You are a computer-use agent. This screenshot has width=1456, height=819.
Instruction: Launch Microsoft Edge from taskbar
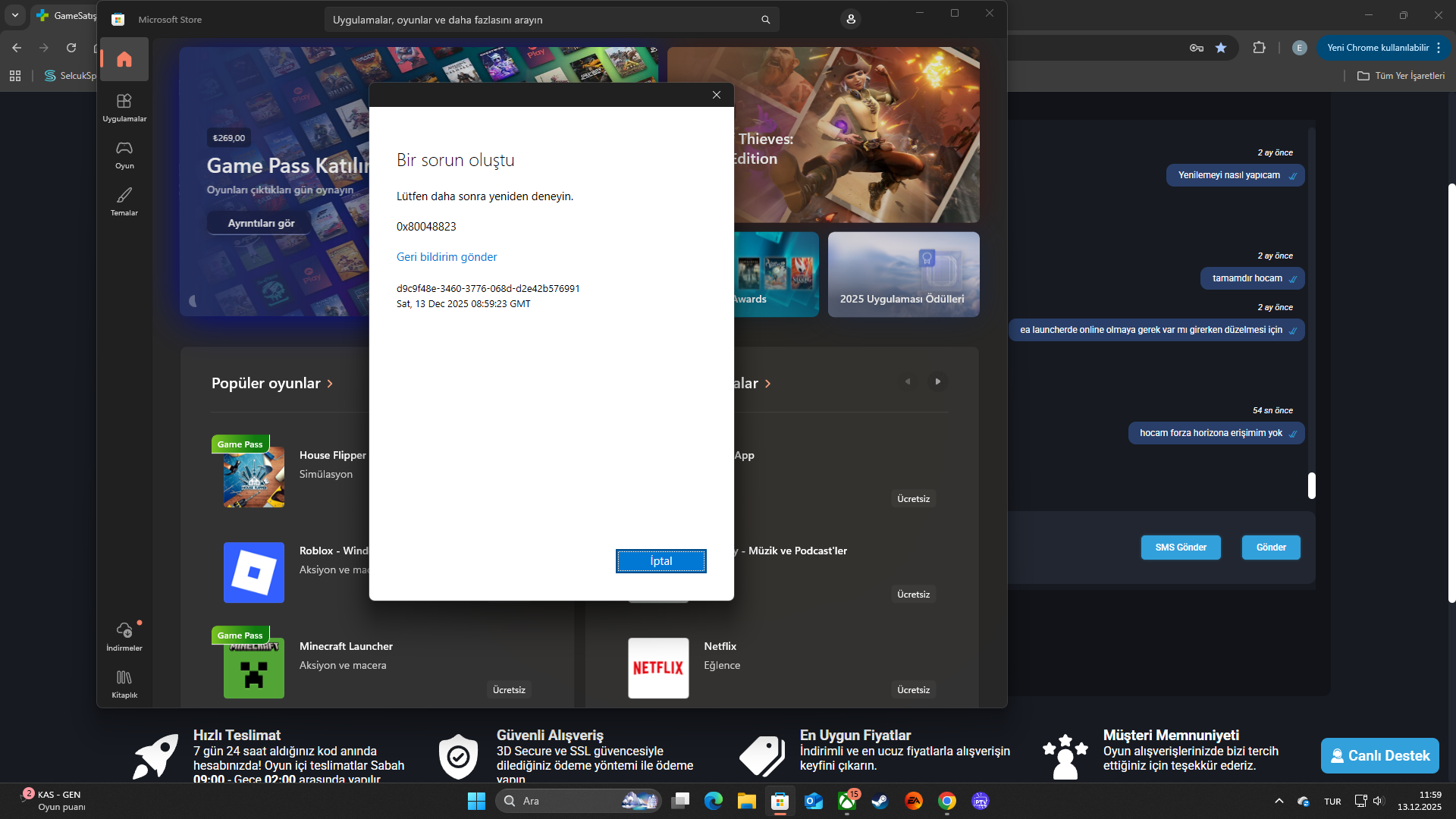point(714,801)
